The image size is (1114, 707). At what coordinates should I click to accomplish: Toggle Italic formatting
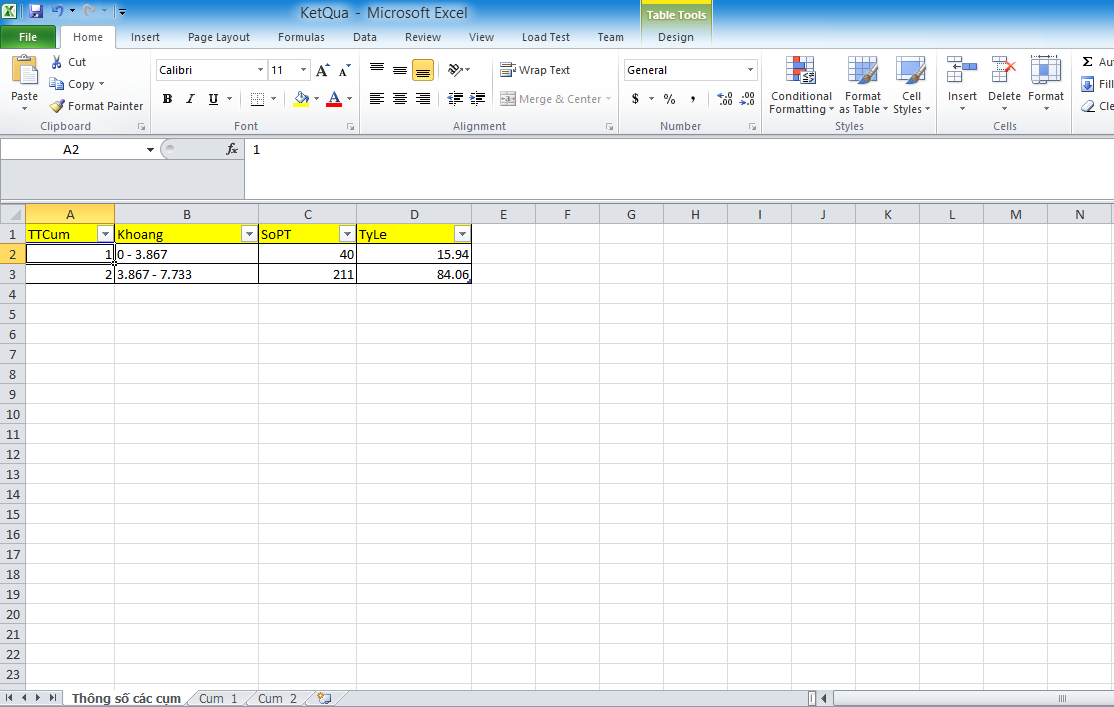click(x=190, y=99)
